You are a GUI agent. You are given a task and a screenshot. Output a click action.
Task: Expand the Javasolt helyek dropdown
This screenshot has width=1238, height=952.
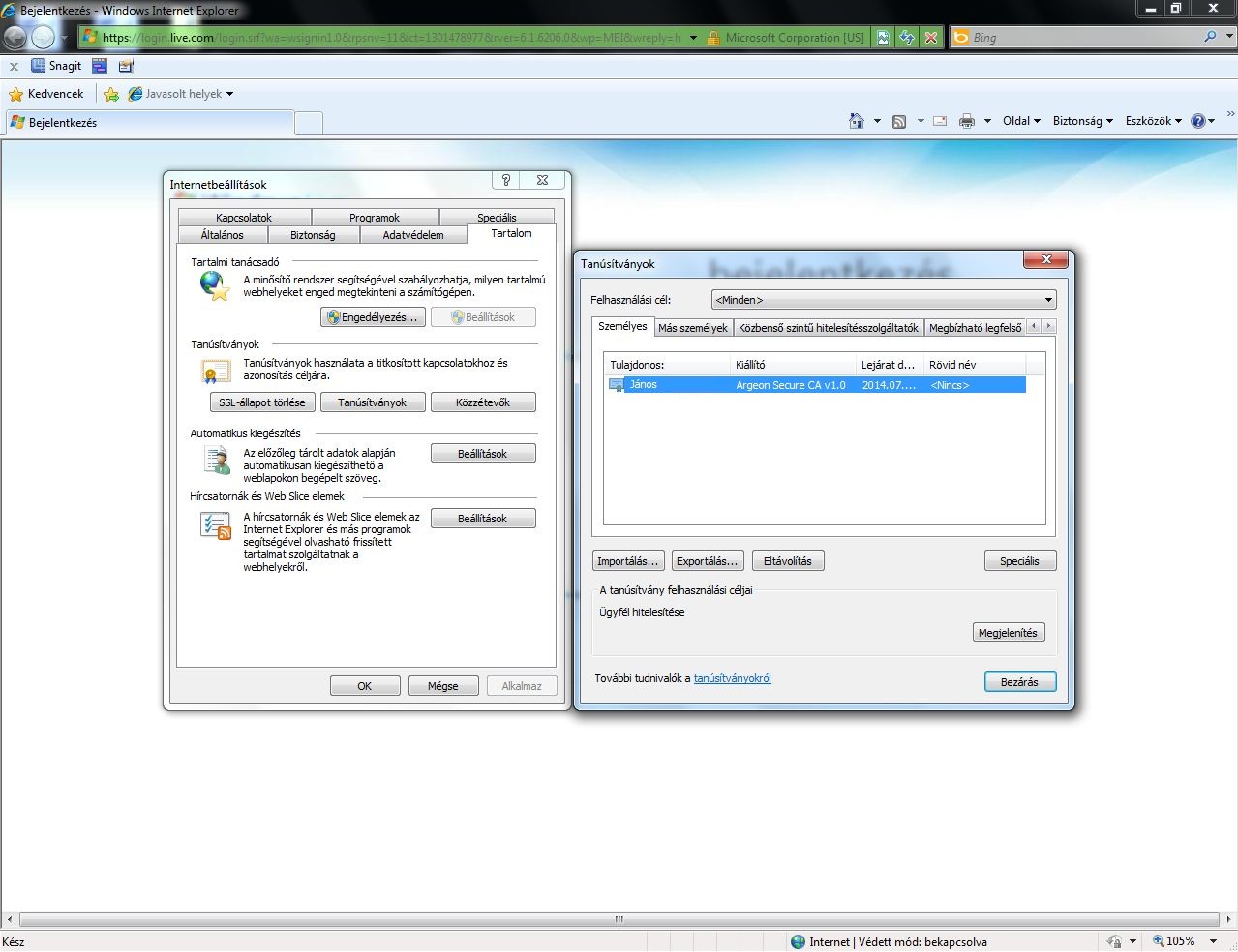[x=229, y=94]
